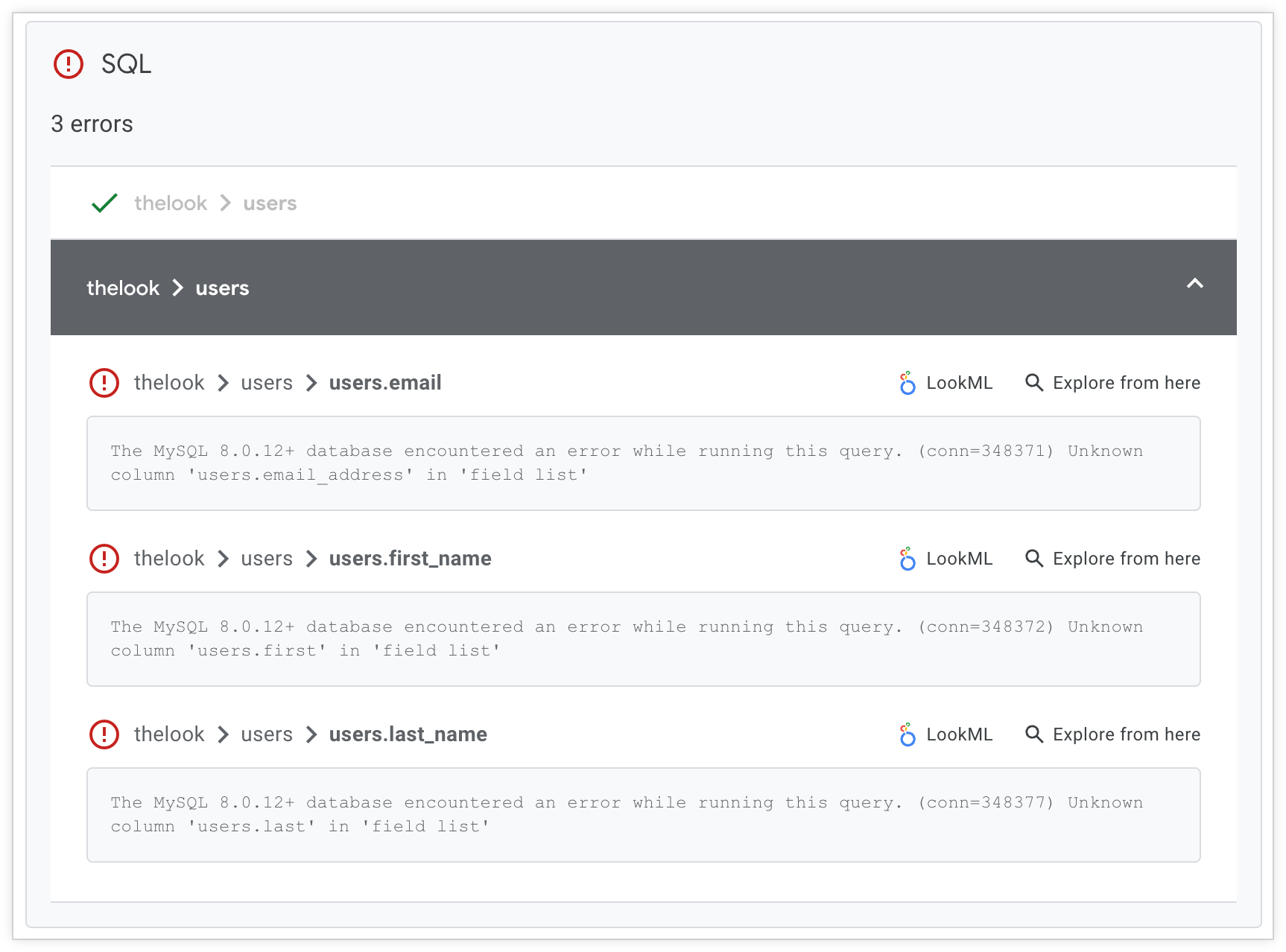Click the LookML icon beside users.first_name error

908,559
